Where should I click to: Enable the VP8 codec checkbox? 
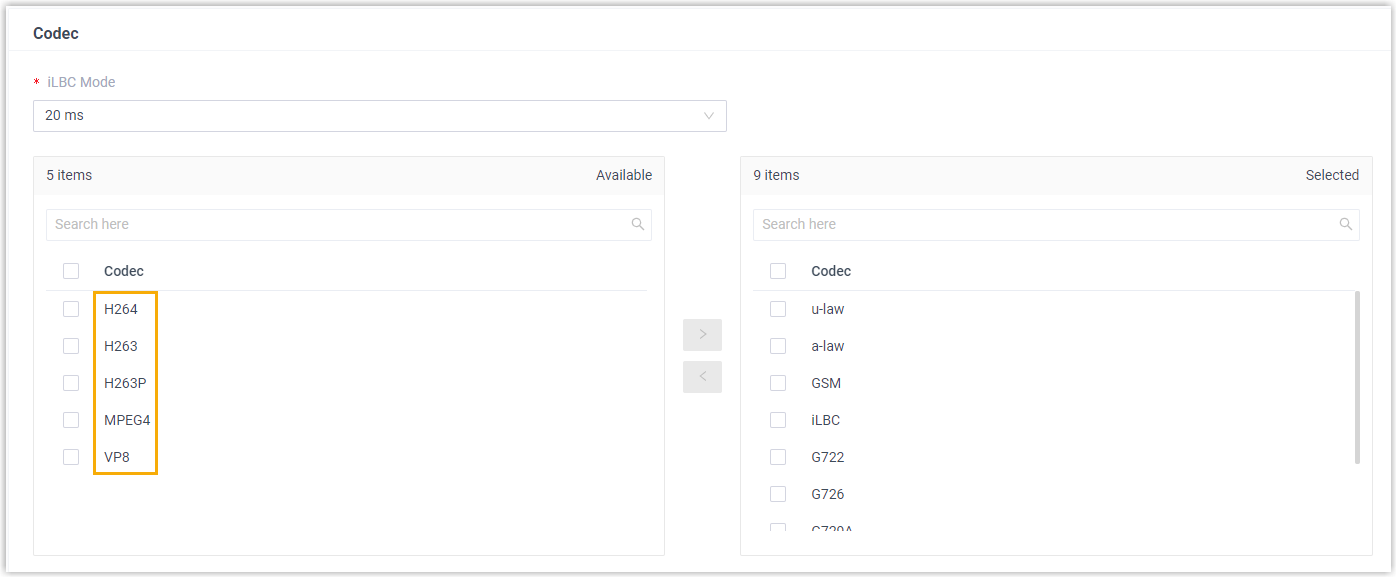point(71,457)
